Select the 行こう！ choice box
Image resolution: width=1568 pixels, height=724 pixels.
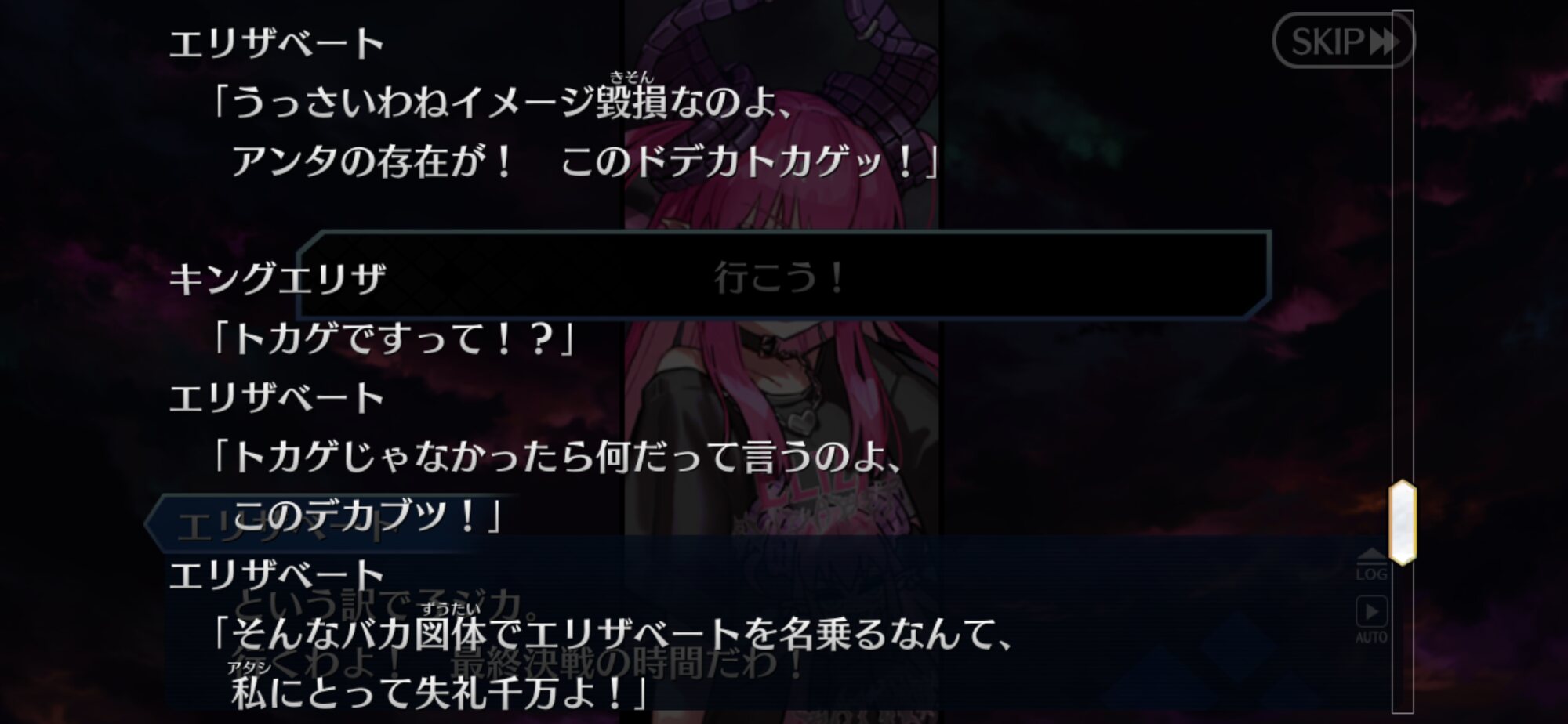pos(782,276)
